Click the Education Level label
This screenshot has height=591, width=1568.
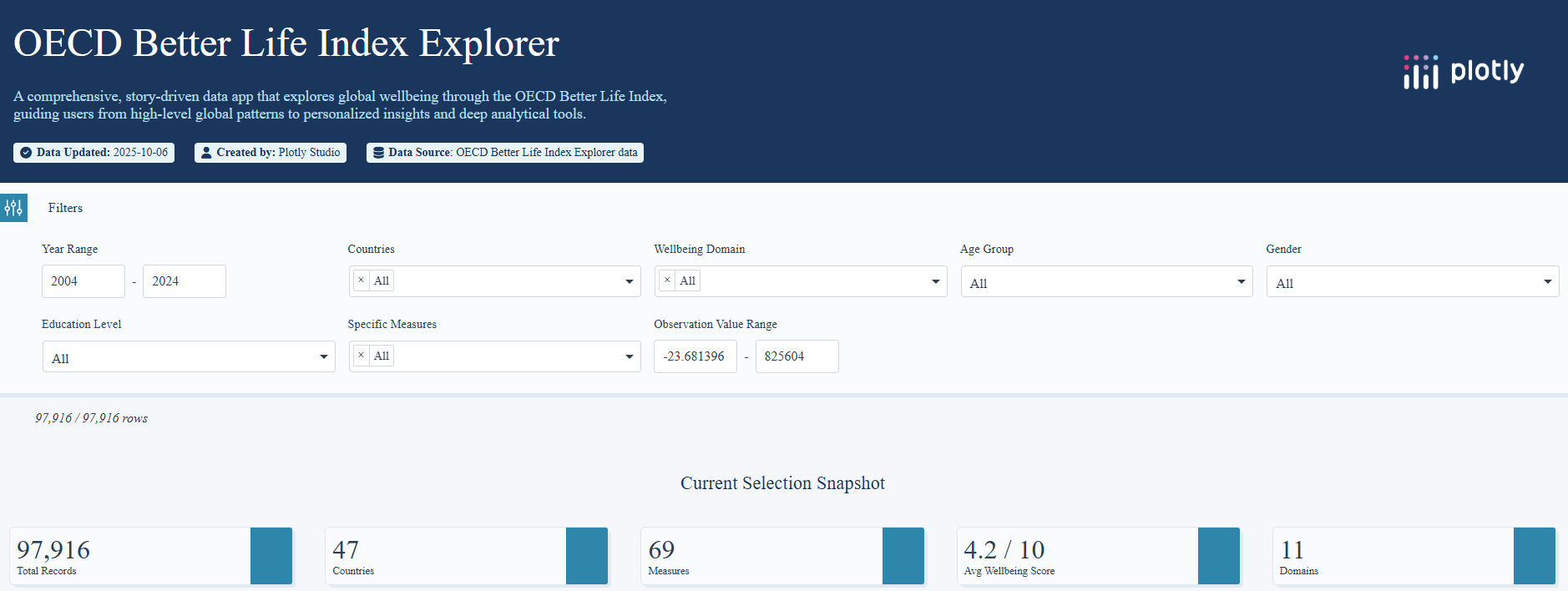82,324
